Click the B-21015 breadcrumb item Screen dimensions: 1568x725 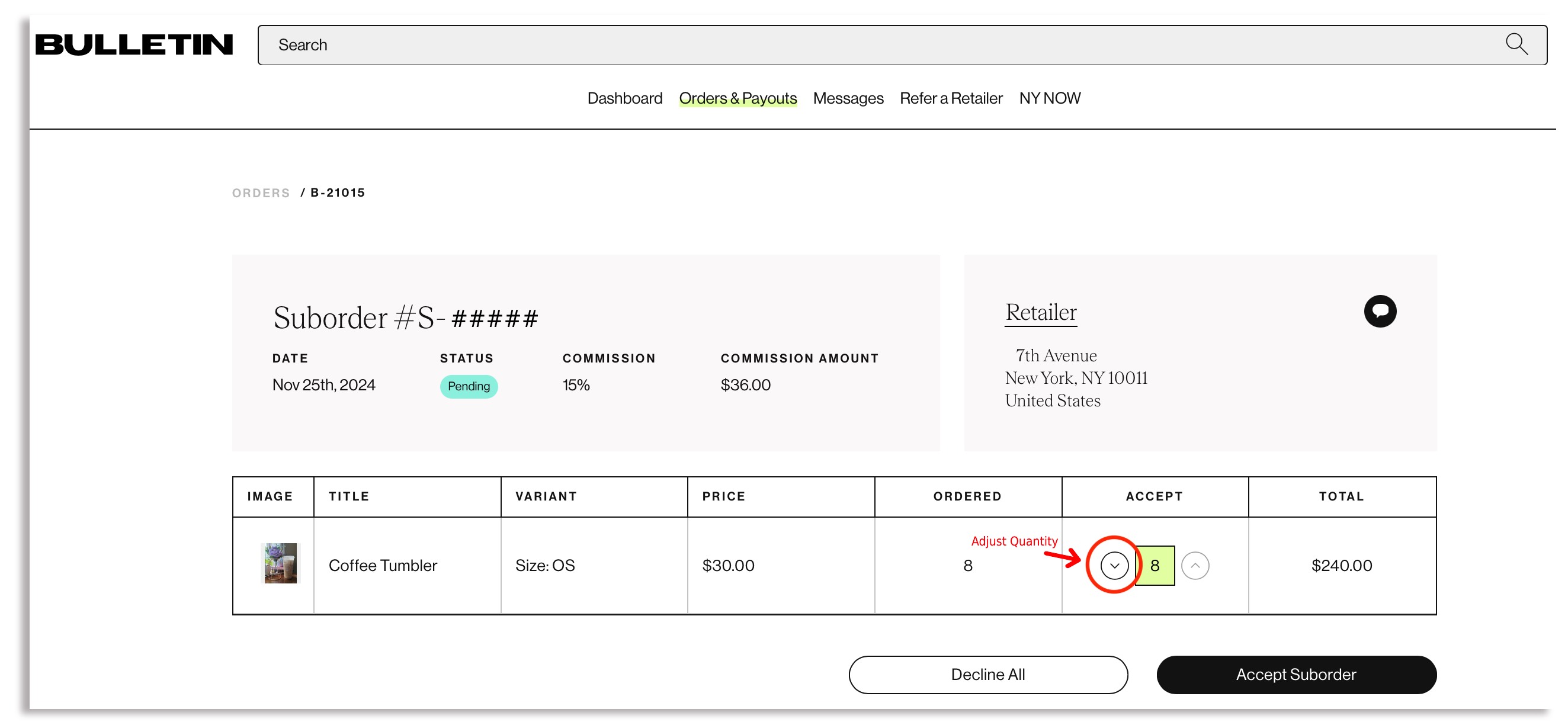[337, 193]
